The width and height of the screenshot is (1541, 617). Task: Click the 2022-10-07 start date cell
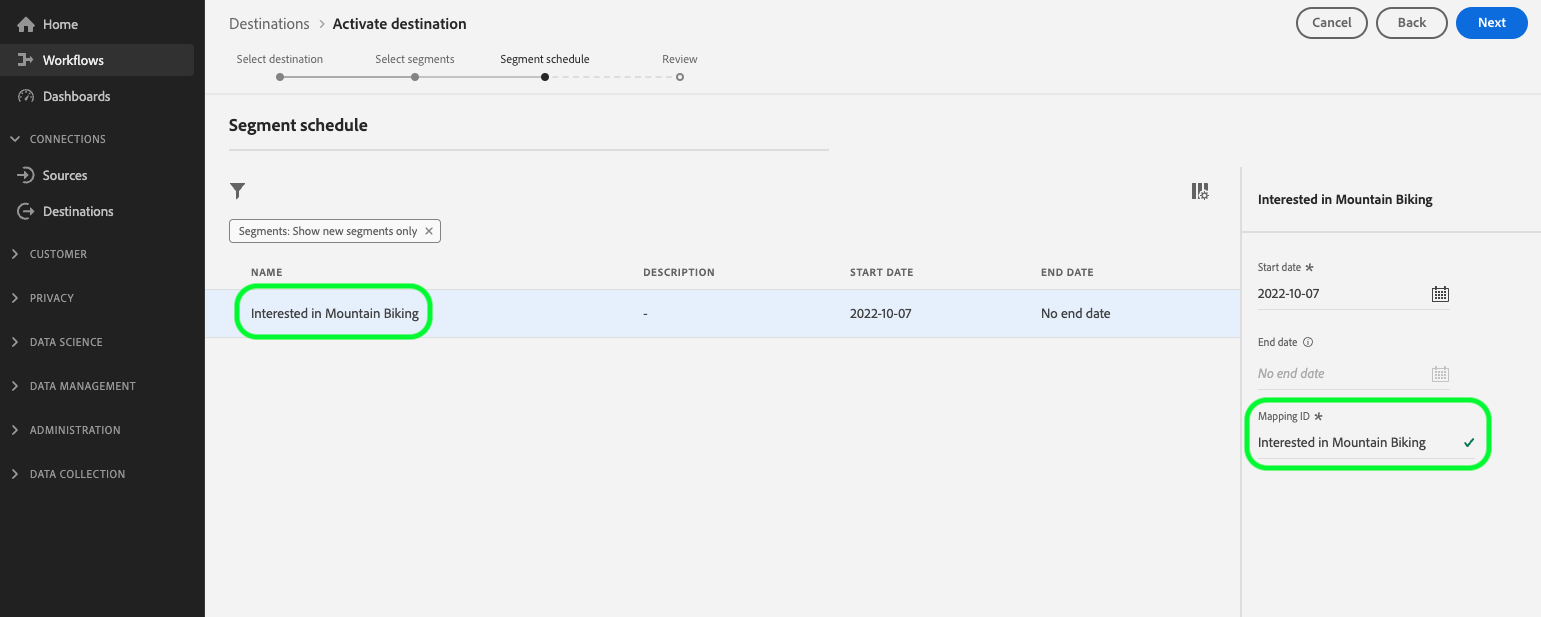coord(881,313)
